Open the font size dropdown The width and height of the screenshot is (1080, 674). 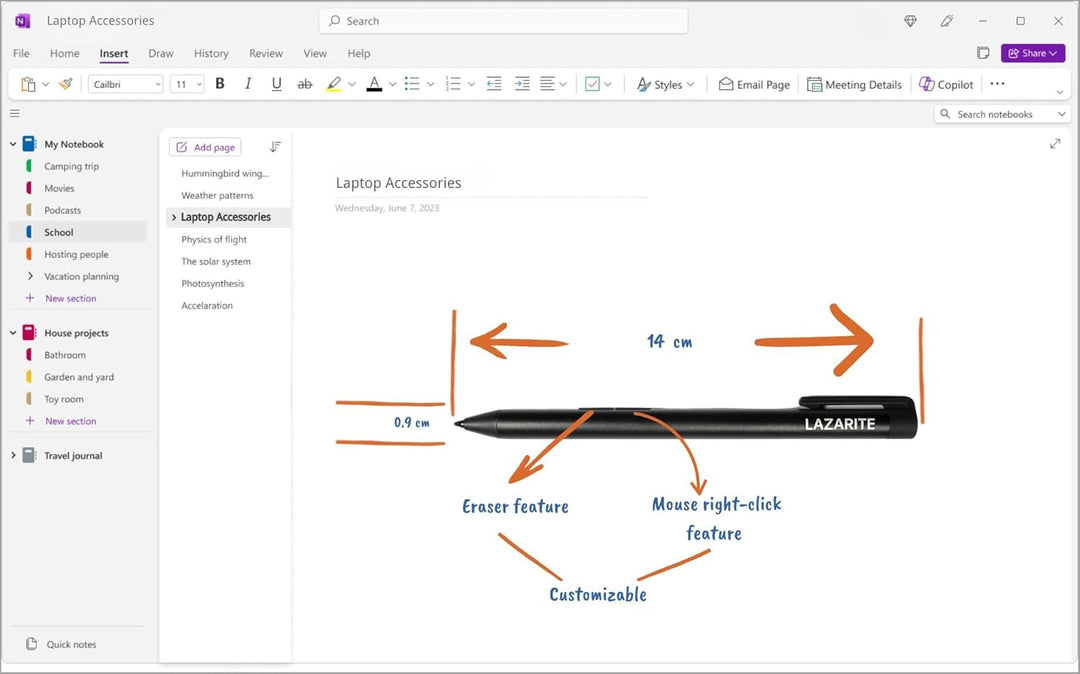187,85
